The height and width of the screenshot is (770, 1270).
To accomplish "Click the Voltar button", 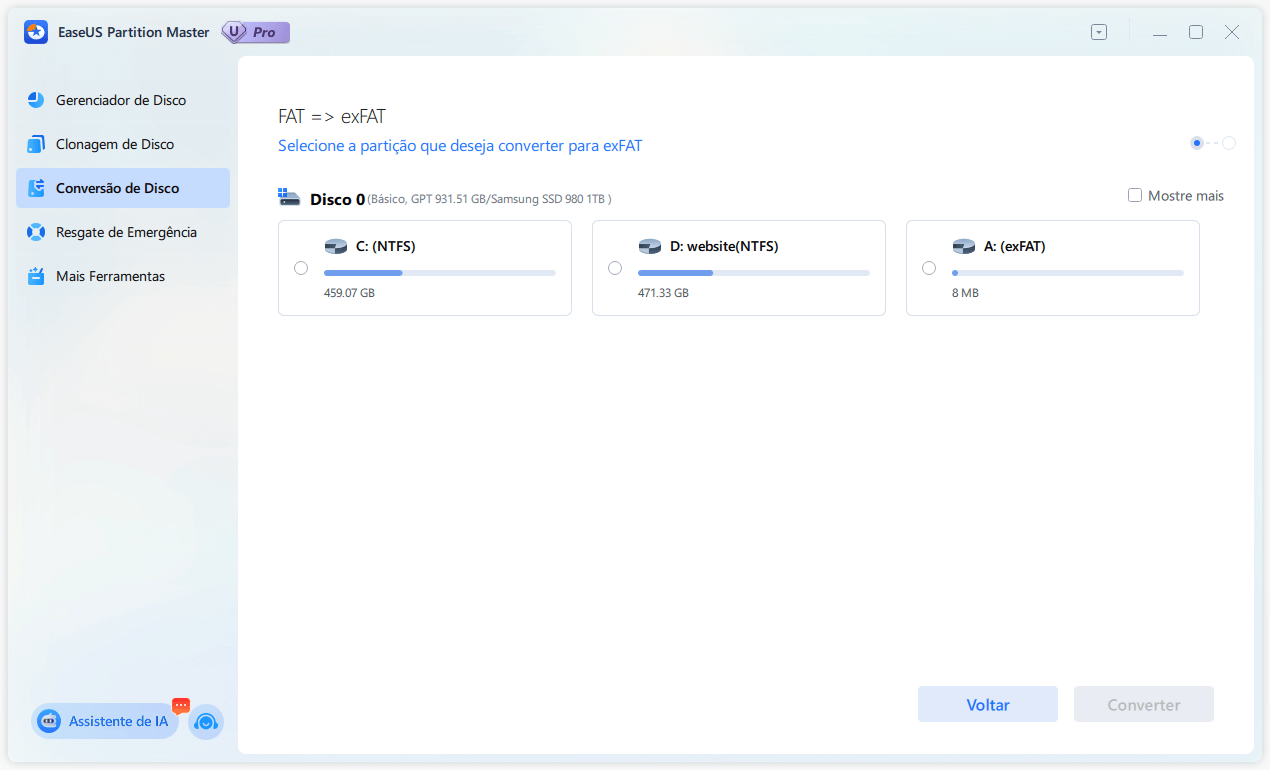I will coord(987,705).
